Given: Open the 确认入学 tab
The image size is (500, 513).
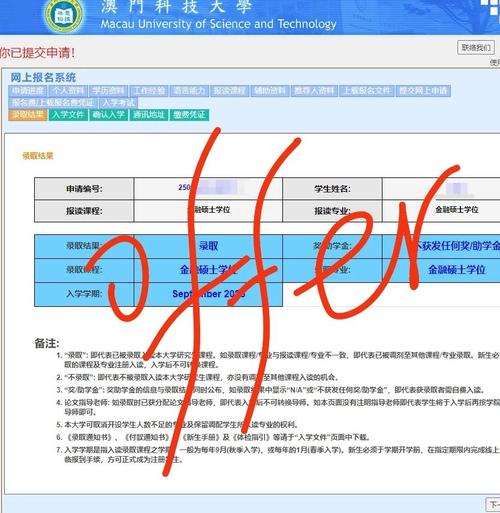Looking at the screenshot, I should pos(109,115).
